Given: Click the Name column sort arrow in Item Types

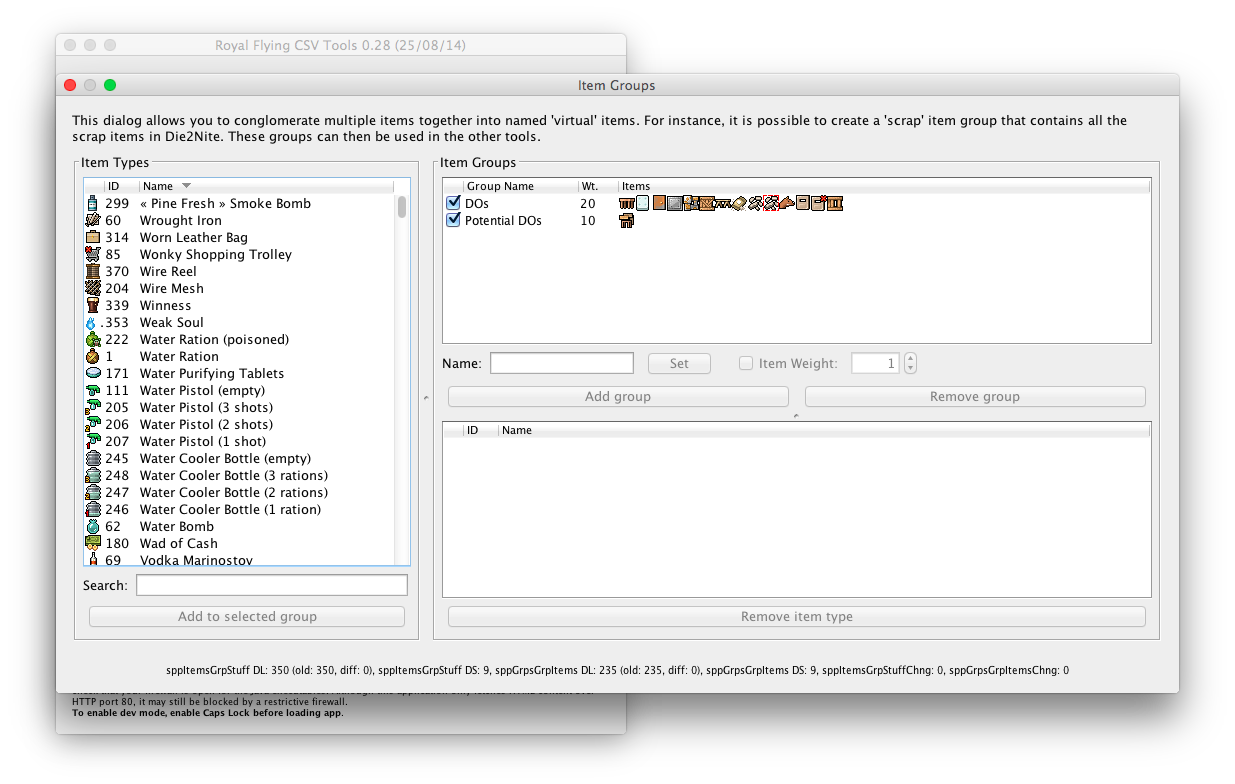Looking at the screenshot, I should point(186,186).
